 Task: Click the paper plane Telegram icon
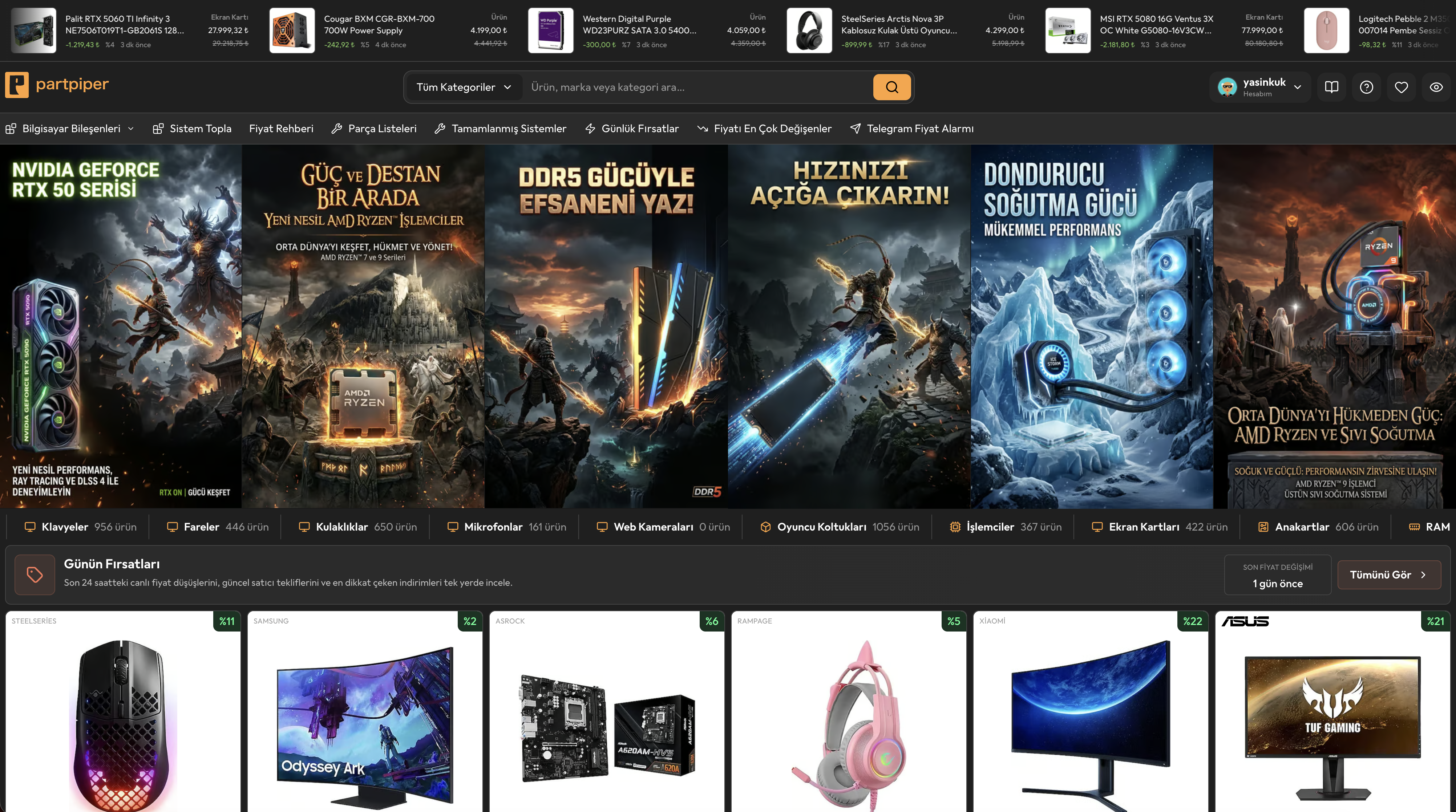(855, 129)
